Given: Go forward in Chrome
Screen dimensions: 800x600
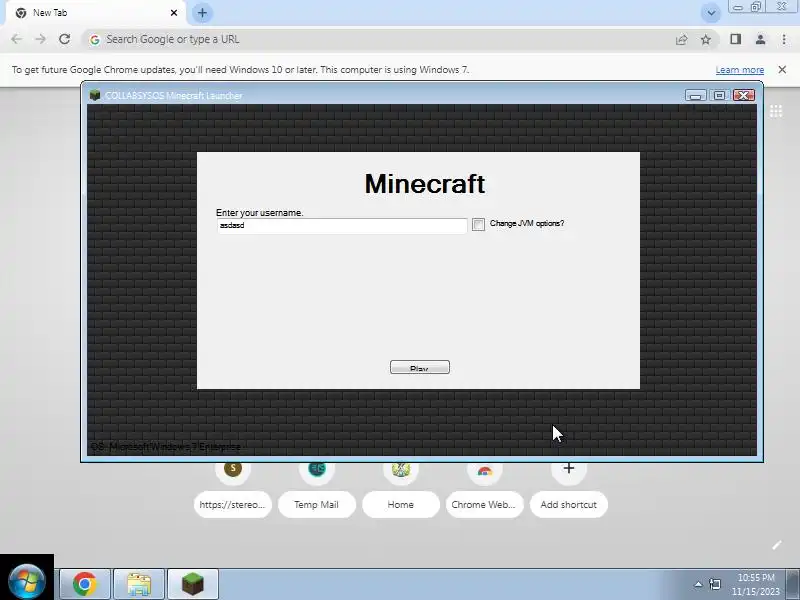Looking at the screenshot, I should pos(40,39).
